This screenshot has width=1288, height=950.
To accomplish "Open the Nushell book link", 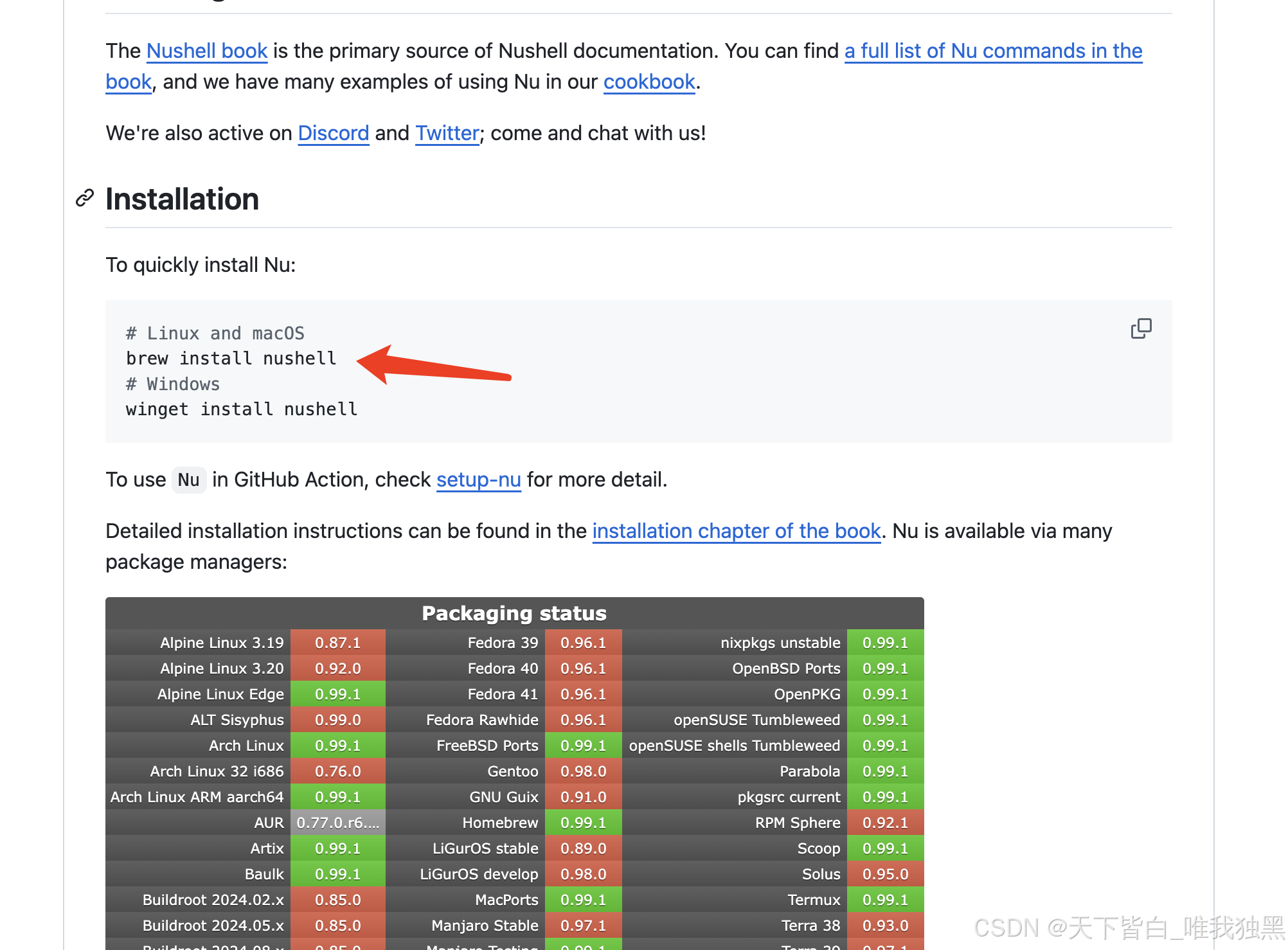I will click(207, 51).
